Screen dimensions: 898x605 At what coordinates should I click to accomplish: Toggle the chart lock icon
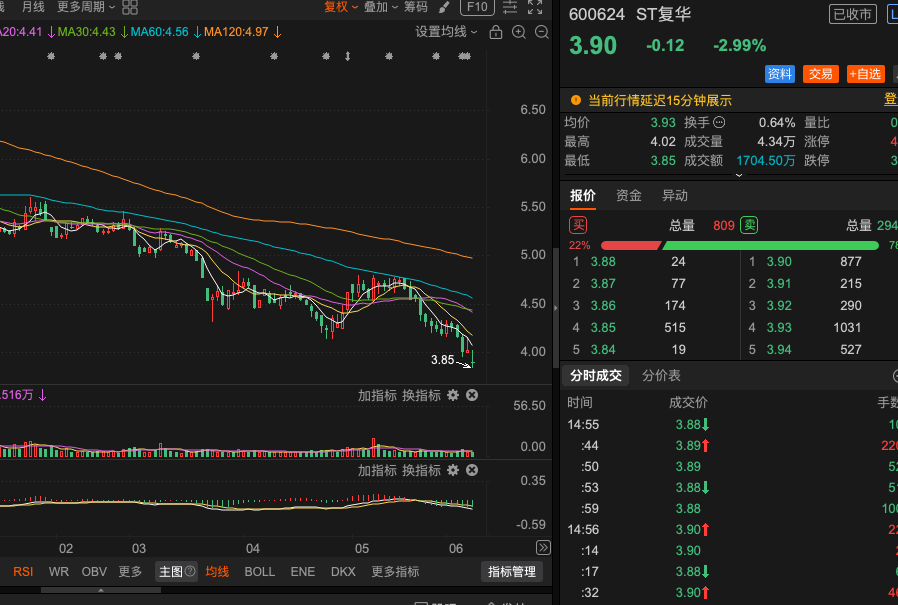(x=496, y=32)
